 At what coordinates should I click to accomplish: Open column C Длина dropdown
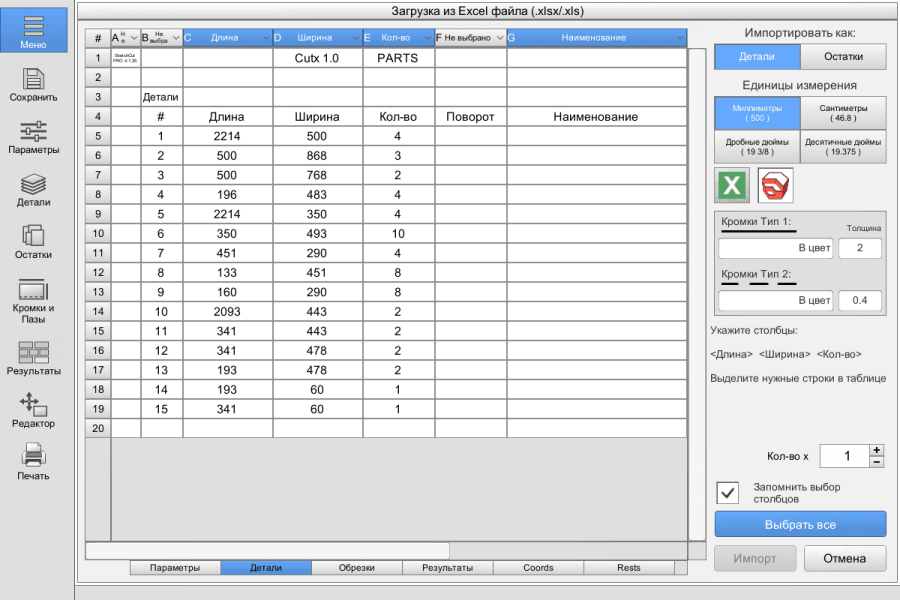(228, 38)
